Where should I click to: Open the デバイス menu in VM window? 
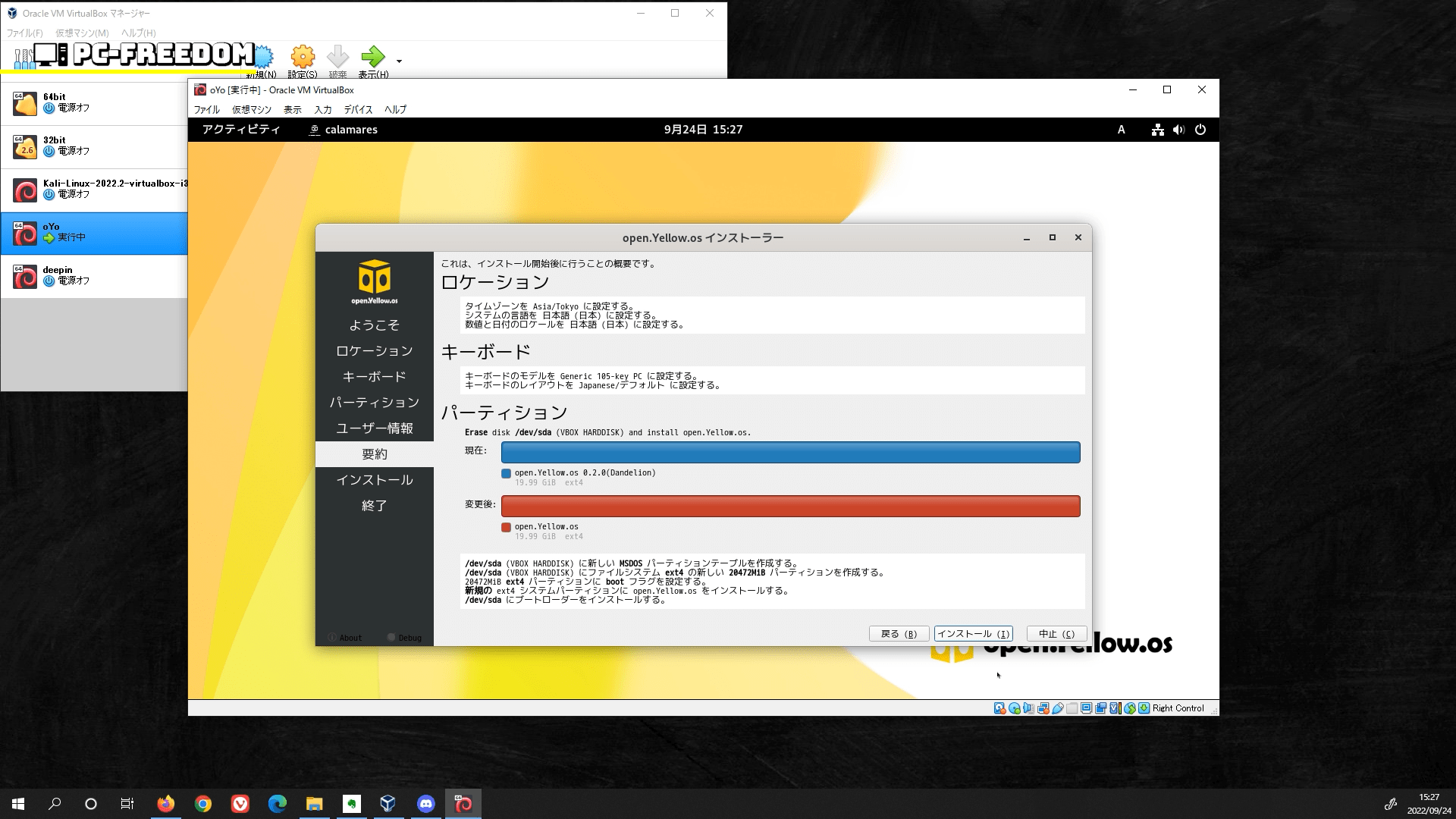pos(358,109)
